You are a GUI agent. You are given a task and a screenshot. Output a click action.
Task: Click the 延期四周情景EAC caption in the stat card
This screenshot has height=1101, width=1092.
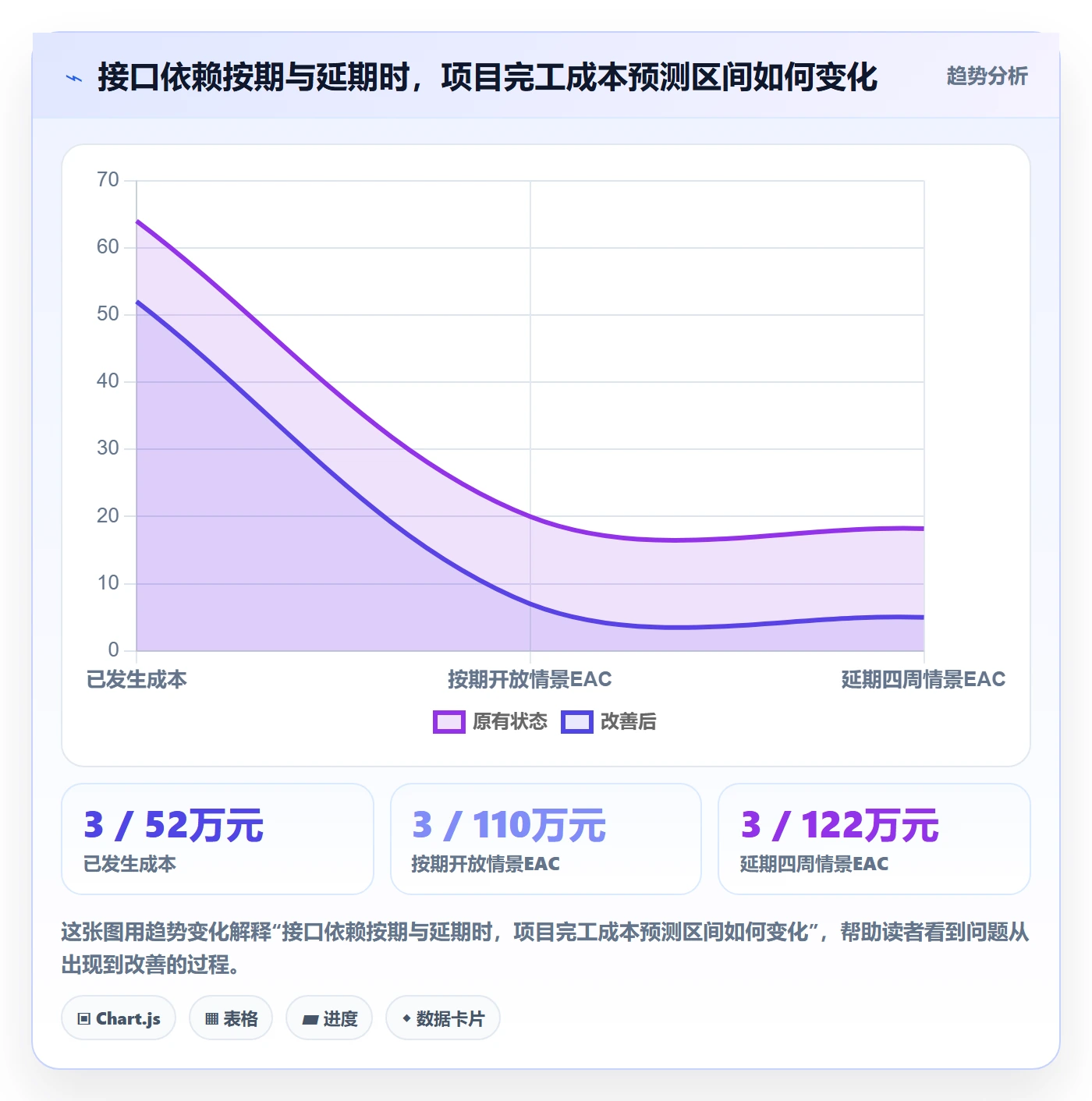pos(814,864)
